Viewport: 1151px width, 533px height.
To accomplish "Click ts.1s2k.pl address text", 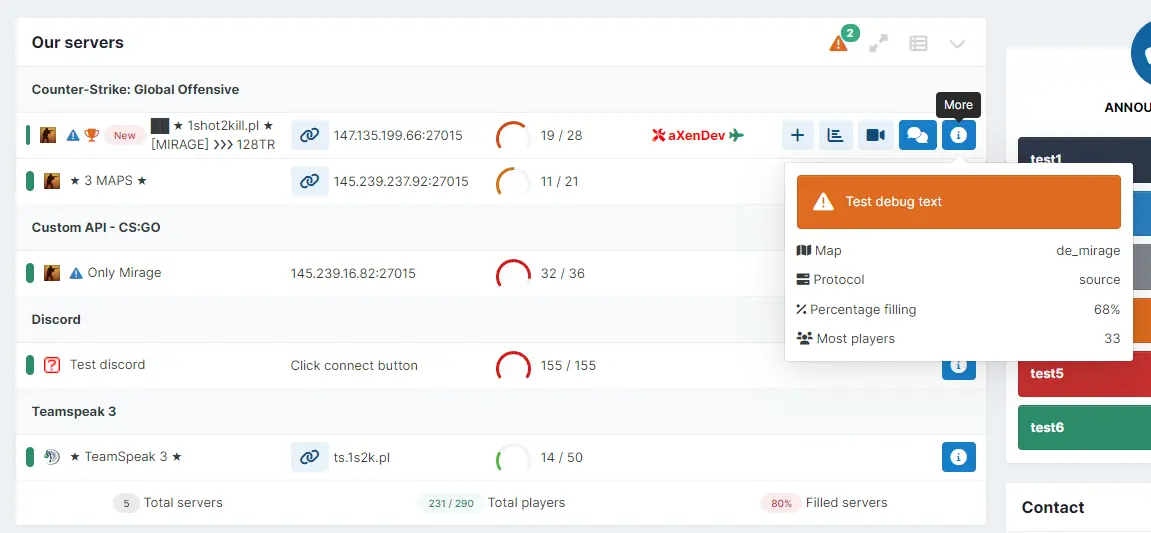I will 362,457.
